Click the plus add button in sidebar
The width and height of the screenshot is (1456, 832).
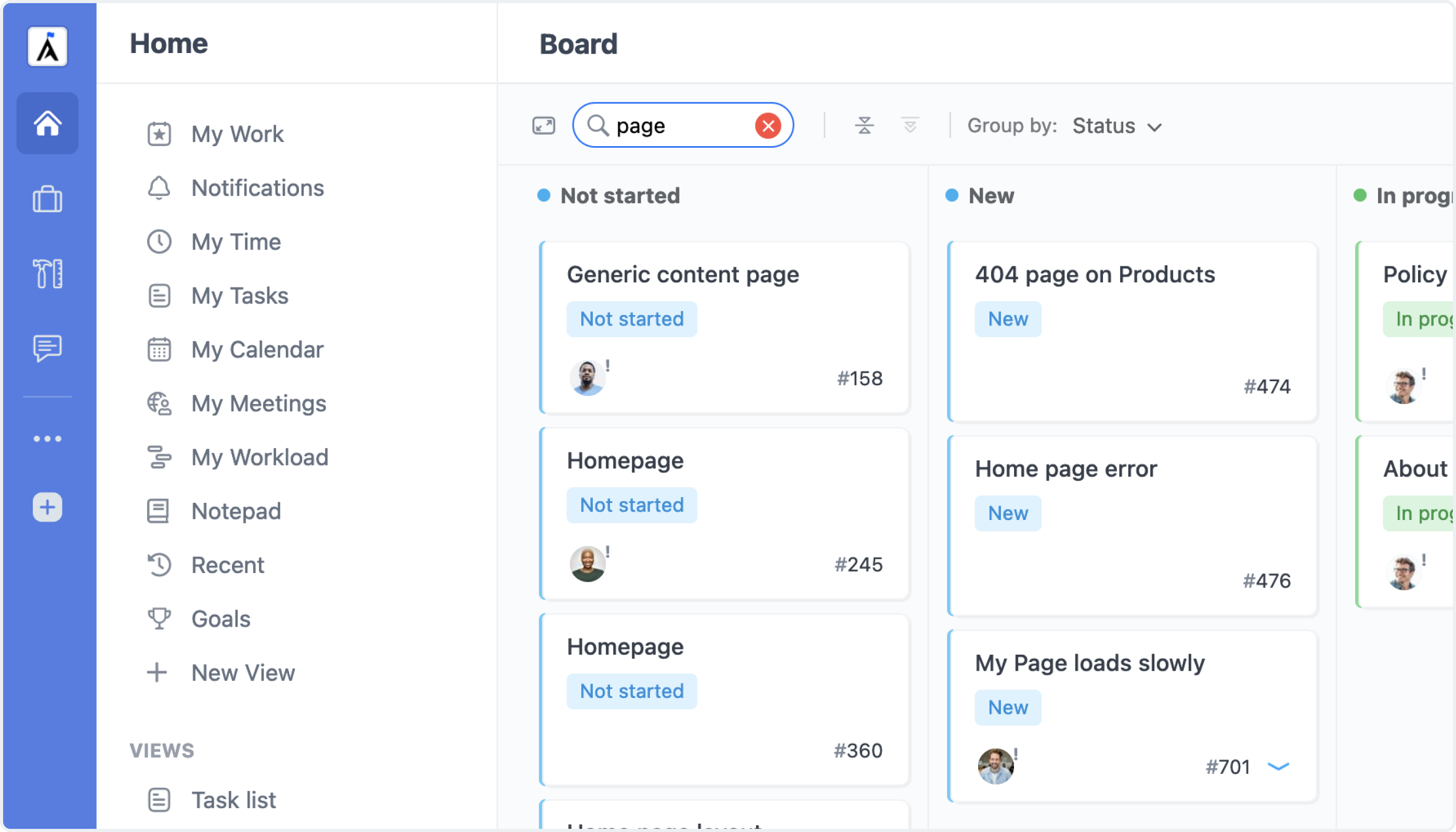click(x=47, y=508)
